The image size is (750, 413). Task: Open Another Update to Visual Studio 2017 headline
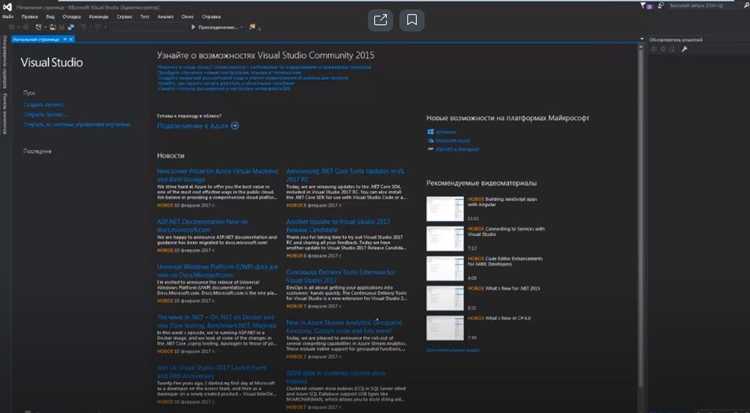[338, 225]
